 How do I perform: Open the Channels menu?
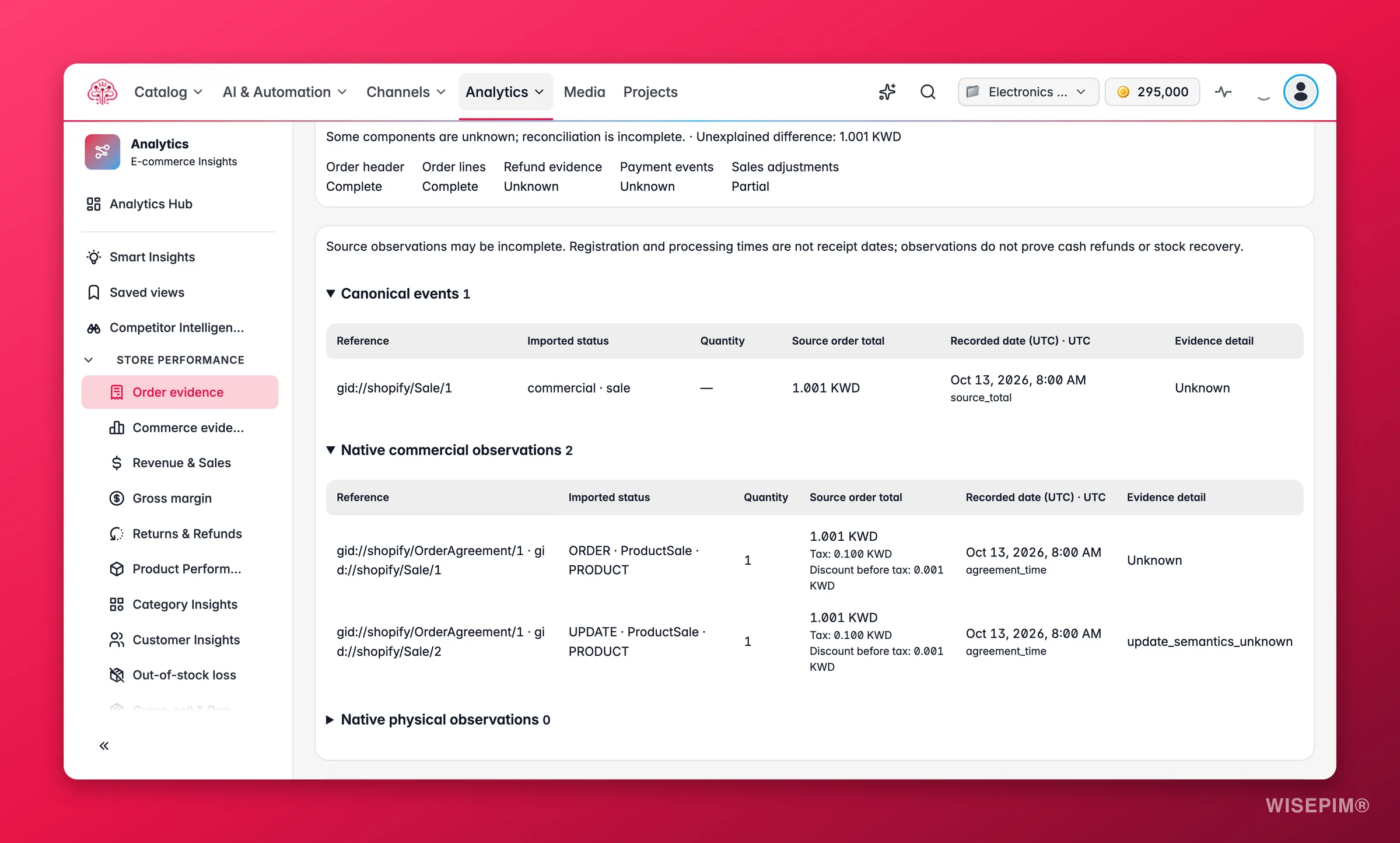pyautogui.click(x=406, y=92)
